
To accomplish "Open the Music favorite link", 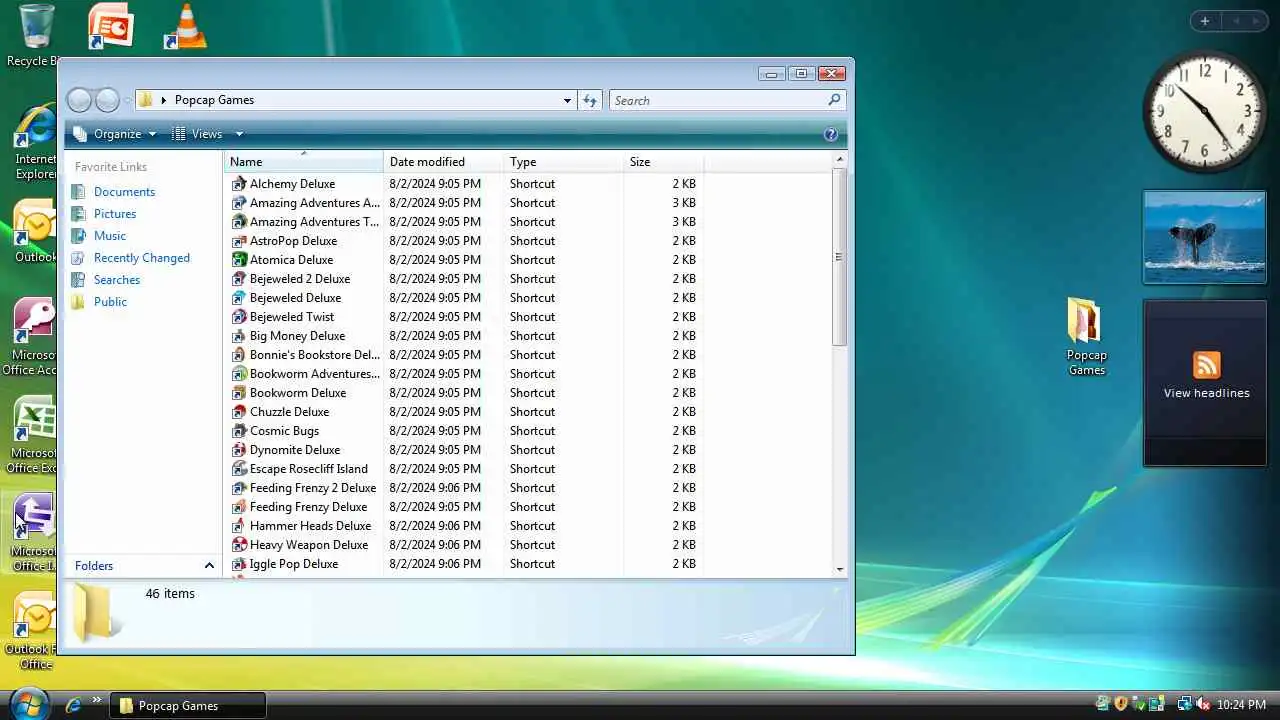I will coord(110,236).
